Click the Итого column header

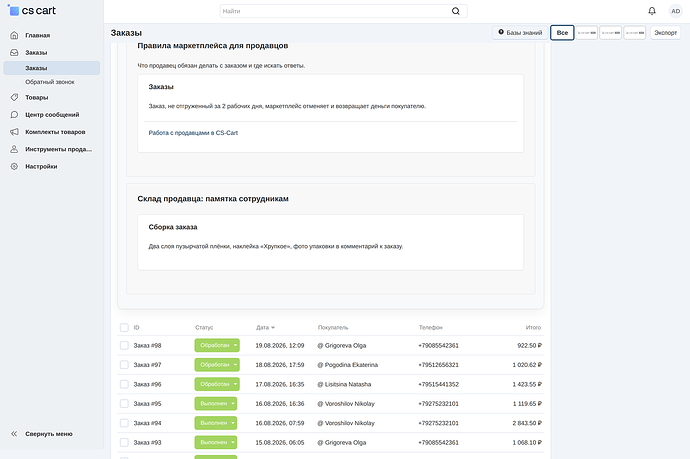533,327
